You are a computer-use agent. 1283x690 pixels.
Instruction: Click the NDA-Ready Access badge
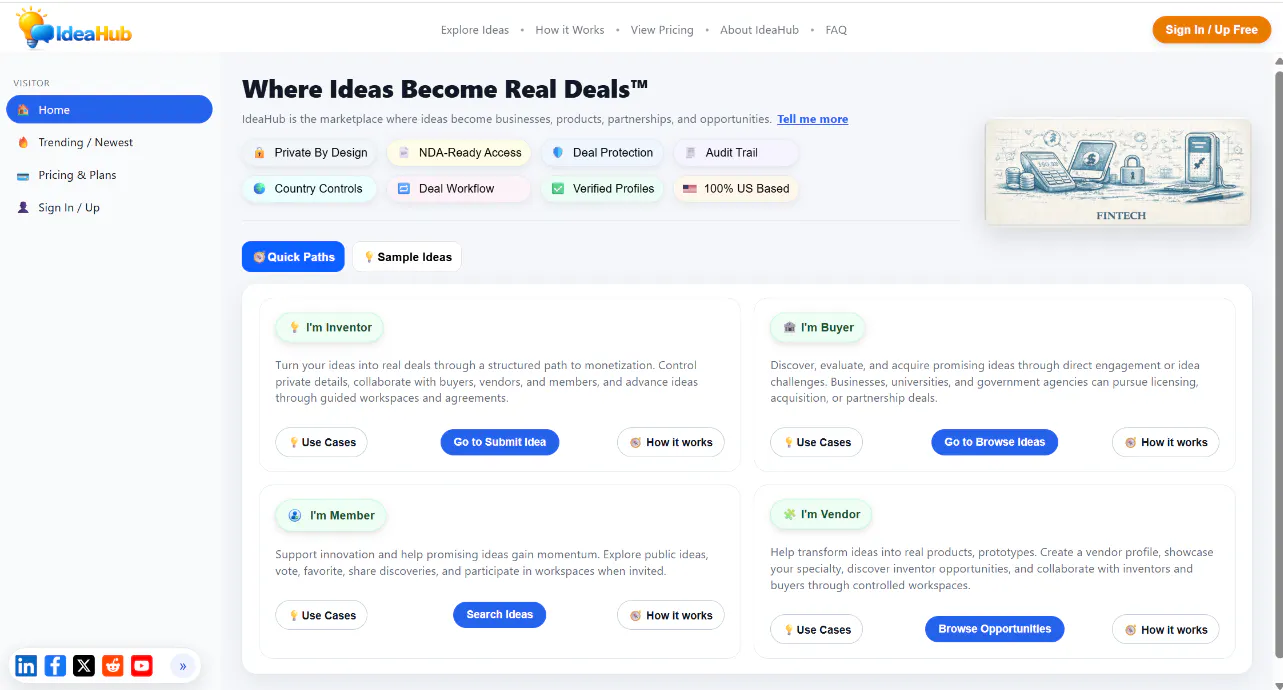point(460,153)
